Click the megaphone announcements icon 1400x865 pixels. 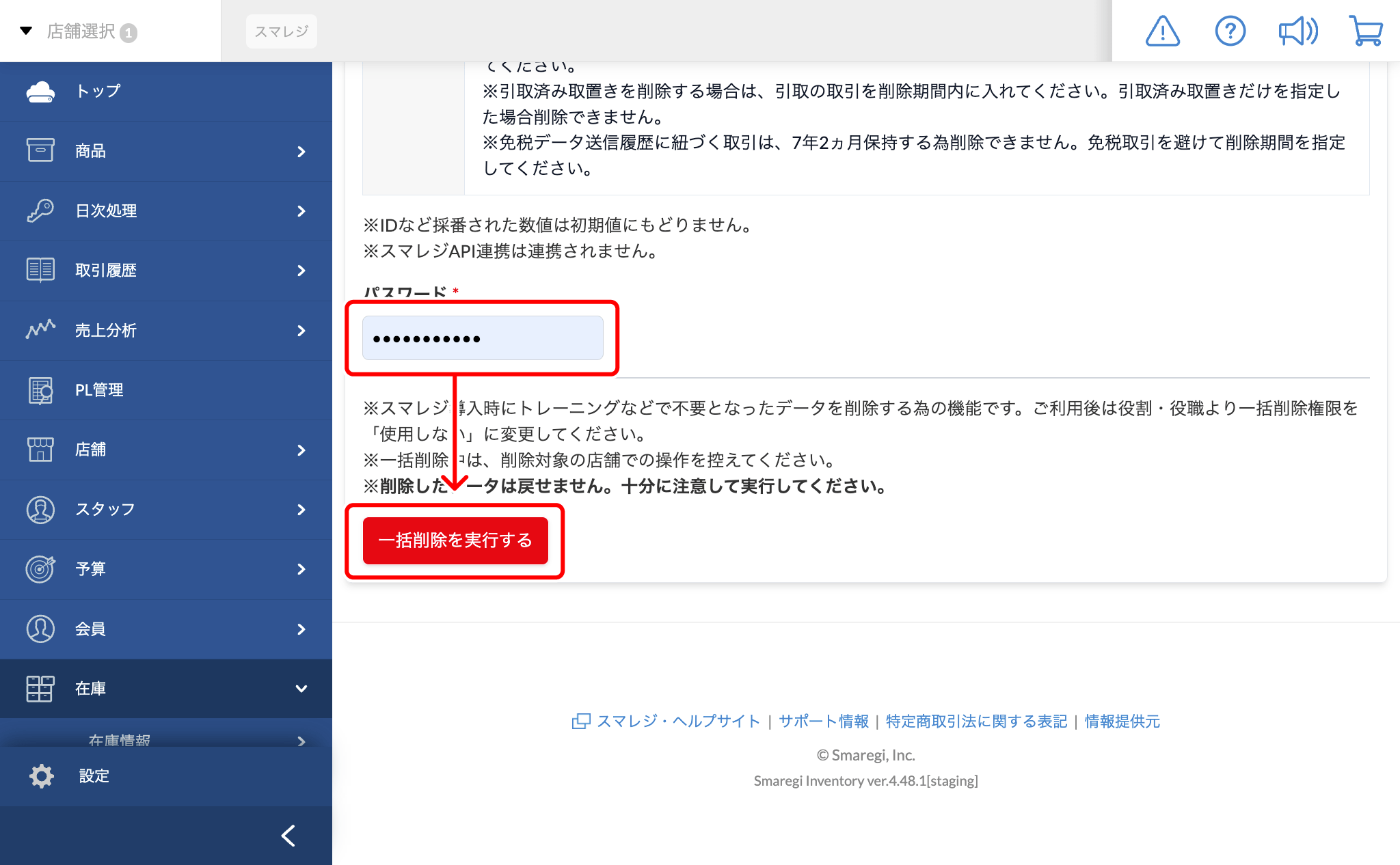pos(1297,31)
